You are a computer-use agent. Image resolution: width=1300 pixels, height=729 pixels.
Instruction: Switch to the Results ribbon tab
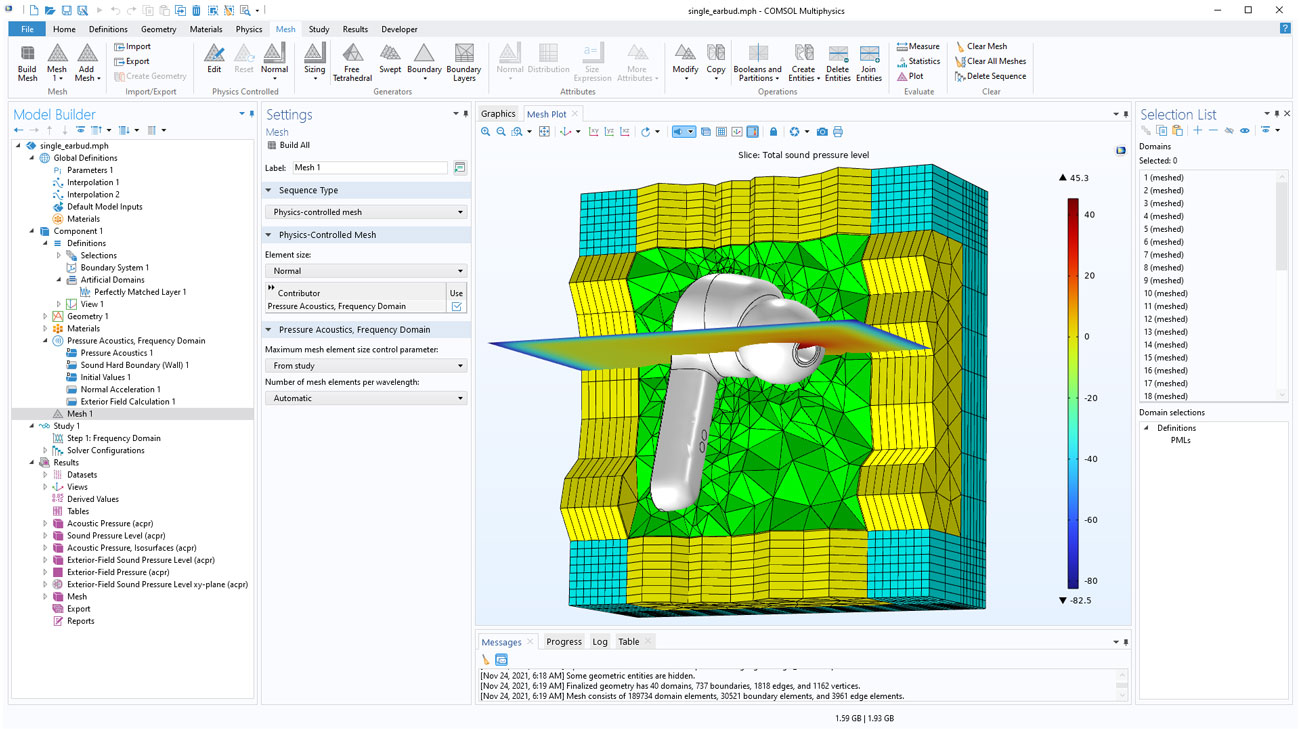click(354, 29)
